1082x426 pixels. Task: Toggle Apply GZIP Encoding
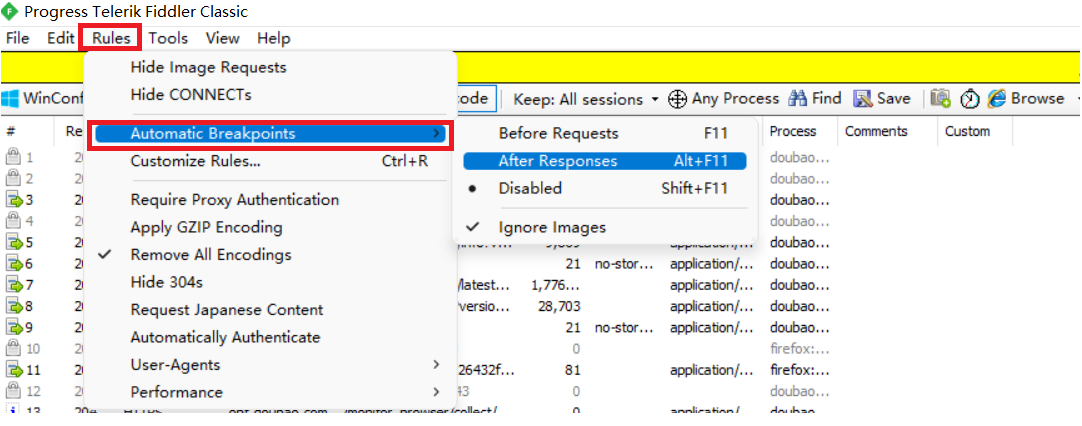pos(270,227)
